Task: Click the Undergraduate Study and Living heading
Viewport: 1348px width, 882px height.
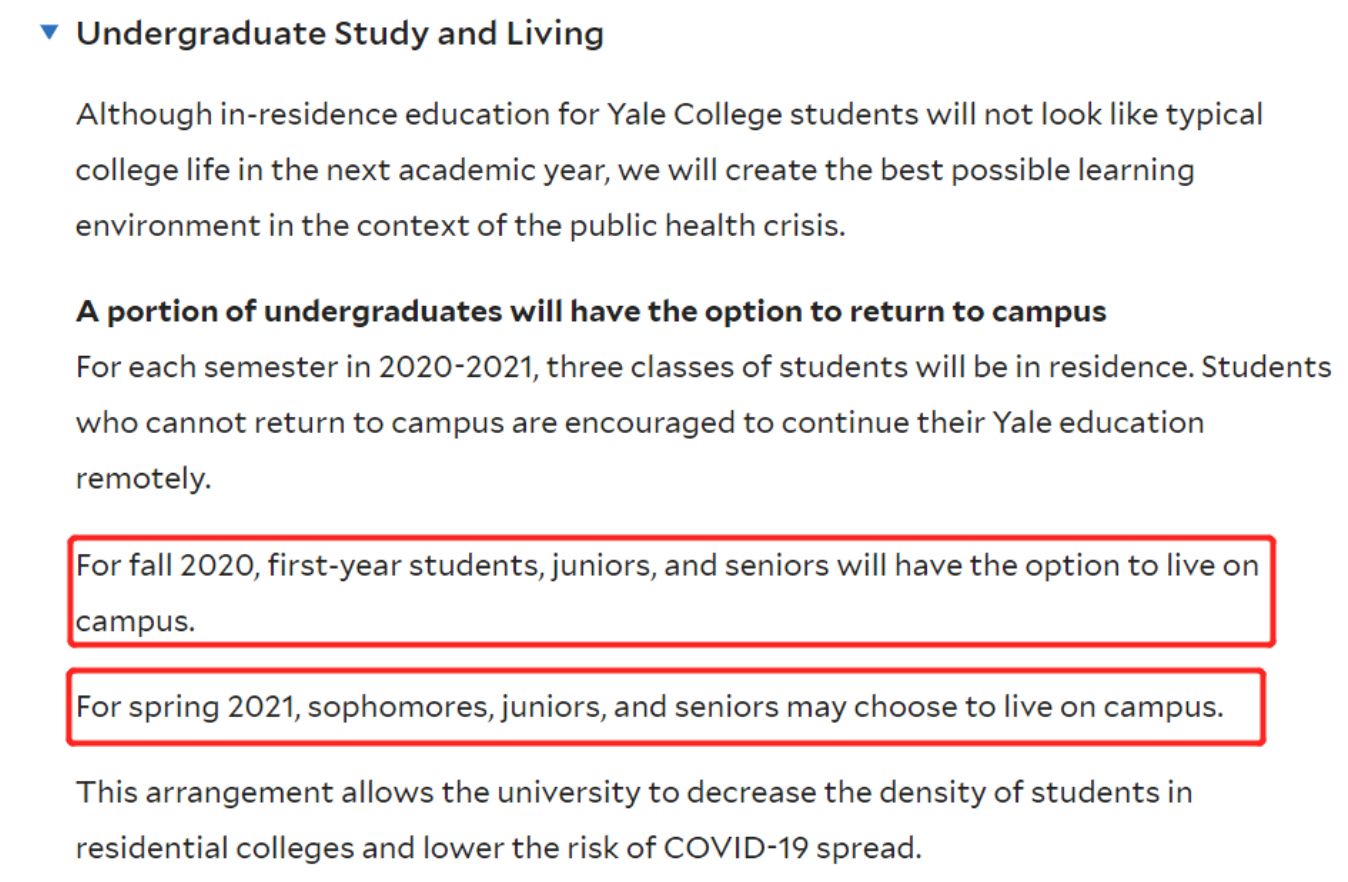Action: point(339,34)
